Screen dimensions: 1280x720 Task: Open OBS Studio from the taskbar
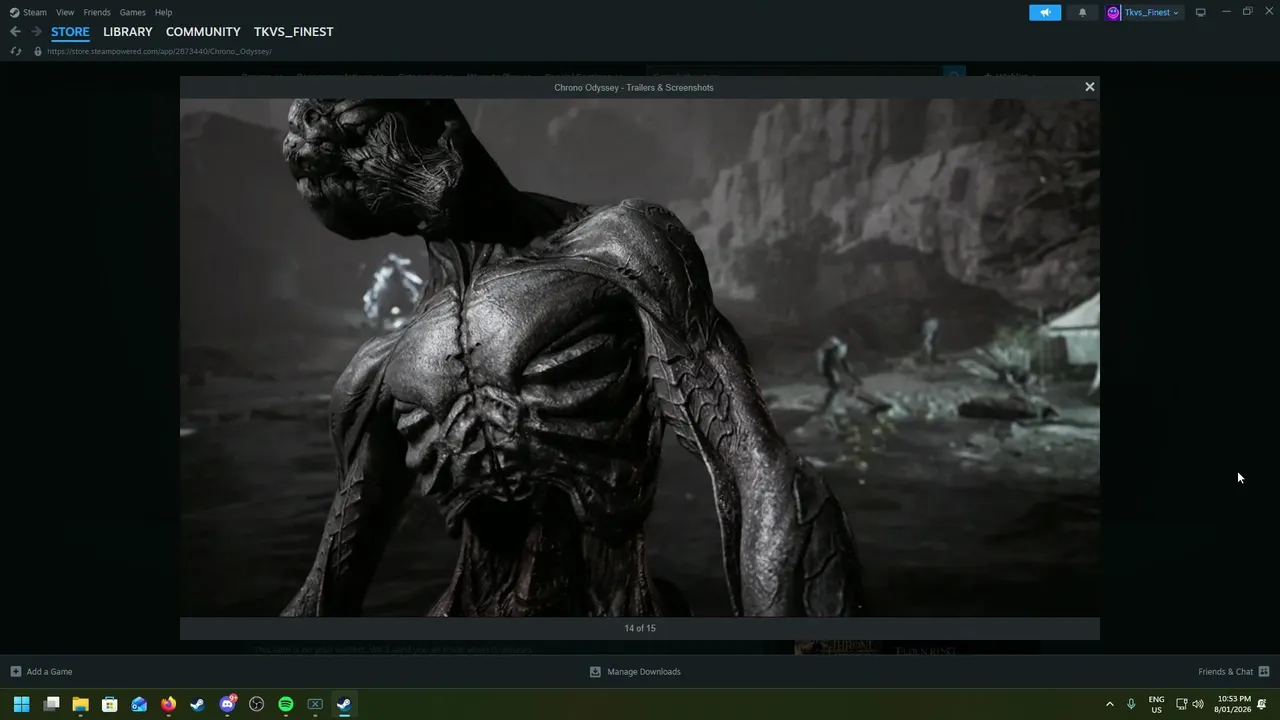[256, 704]
